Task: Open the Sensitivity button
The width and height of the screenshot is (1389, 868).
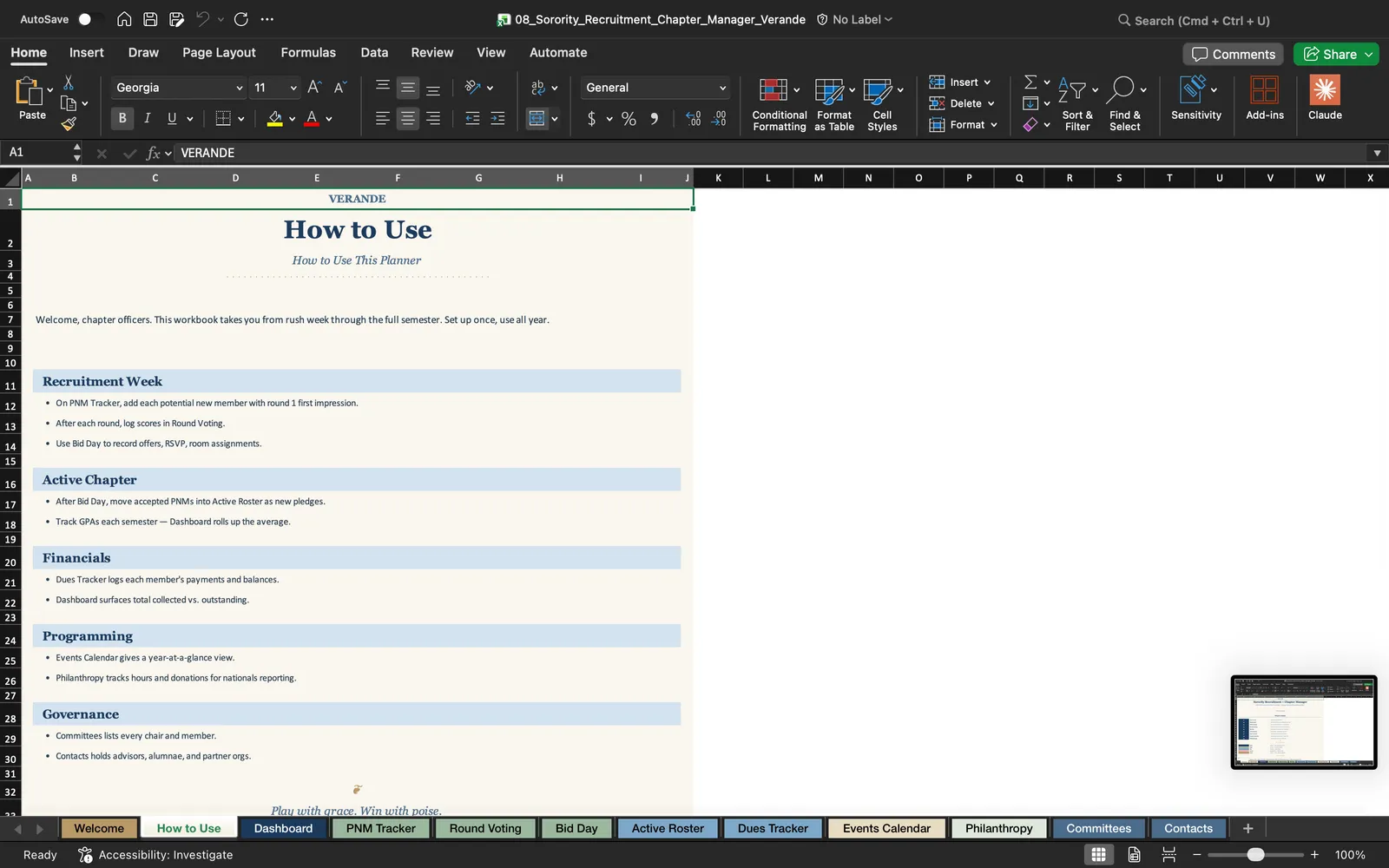Action: pyautogui.click(x=1195, y=98)
